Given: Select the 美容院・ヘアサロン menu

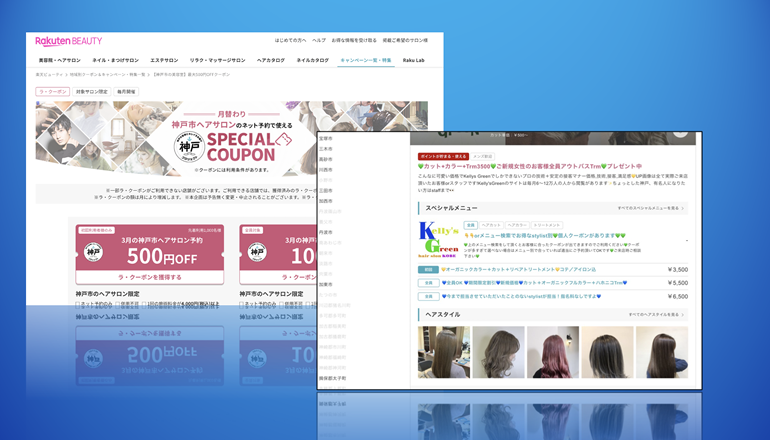Looking at the screenshot, I should 59,60.
